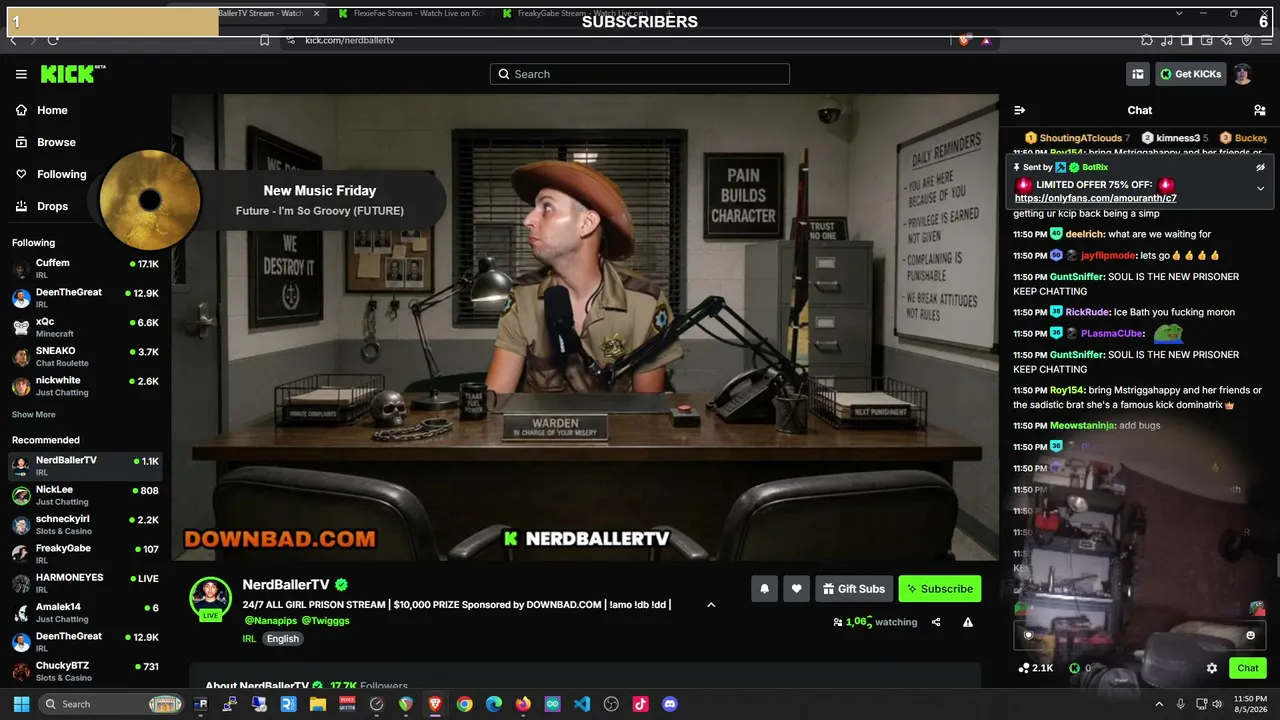Open Discord from the taskbar
This screenshot has height=720, width=1280.
coord(670,704)
